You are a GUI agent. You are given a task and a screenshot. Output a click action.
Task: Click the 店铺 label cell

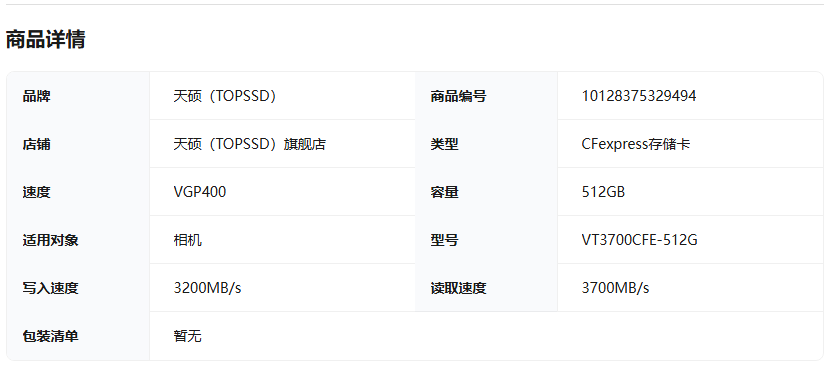(x=78, y=144)
